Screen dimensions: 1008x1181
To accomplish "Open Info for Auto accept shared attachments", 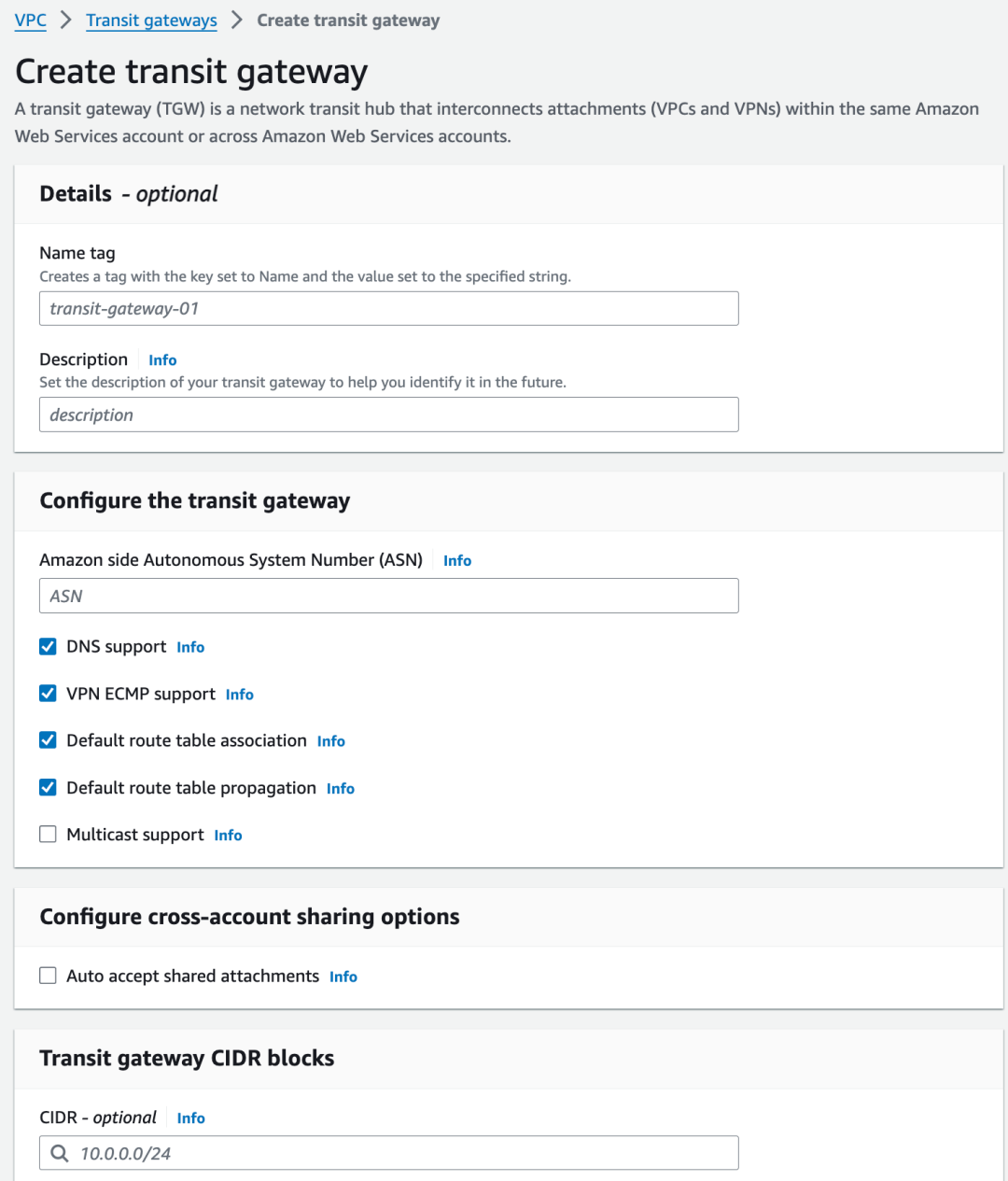I will (x=343, y=977).
